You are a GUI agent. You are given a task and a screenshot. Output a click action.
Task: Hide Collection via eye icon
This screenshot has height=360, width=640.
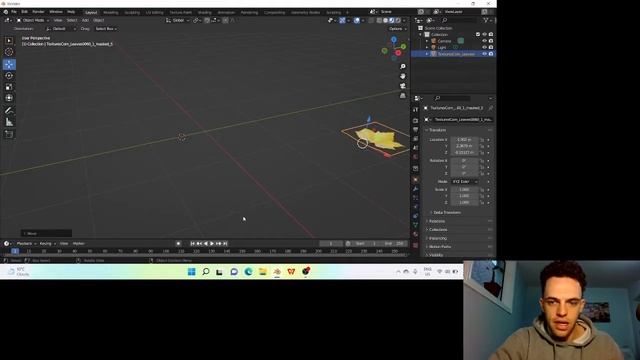tap(484, 35)
